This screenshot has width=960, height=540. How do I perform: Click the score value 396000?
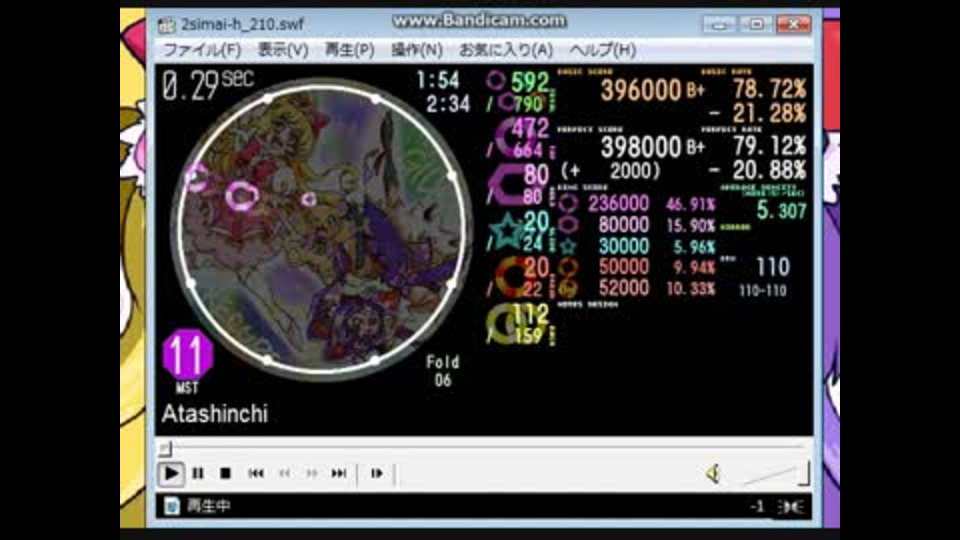point(641,91)
